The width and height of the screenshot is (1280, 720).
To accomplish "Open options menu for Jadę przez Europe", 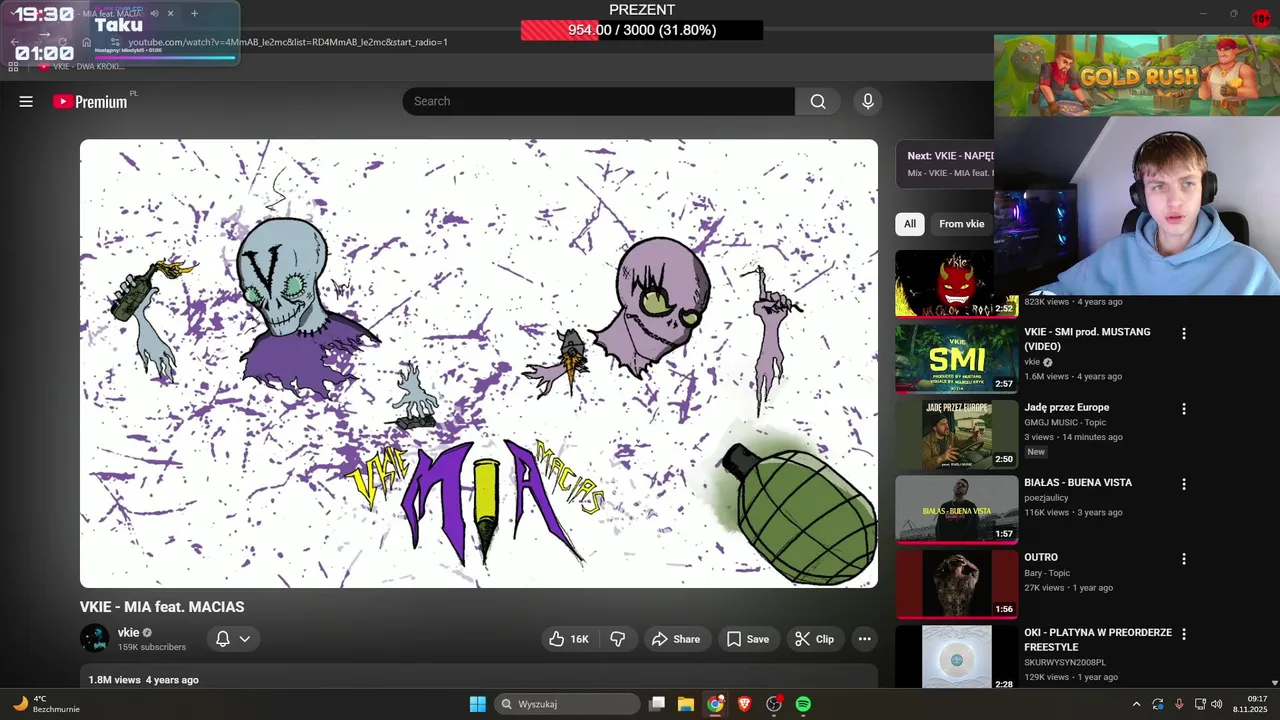I will pyautogui.click(x=1184, y=409).
